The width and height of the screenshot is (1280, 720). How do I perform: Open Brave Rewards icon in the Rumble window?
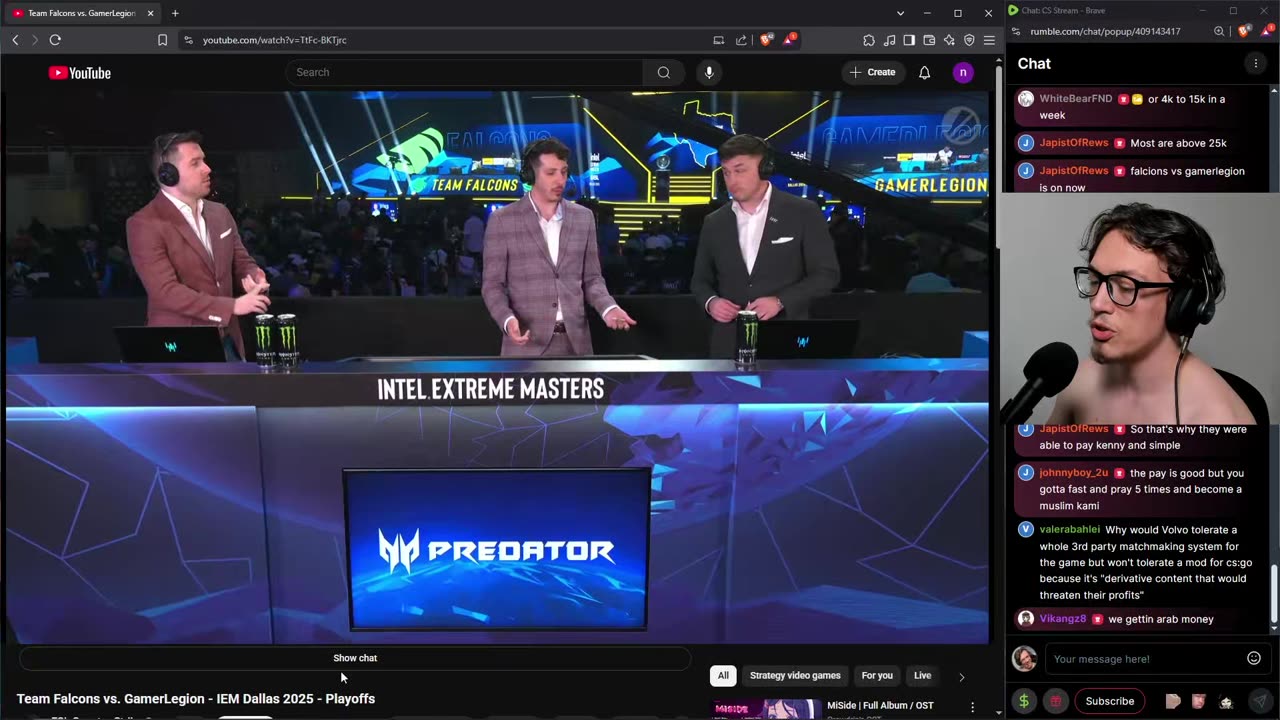[x=1266, y=31]
